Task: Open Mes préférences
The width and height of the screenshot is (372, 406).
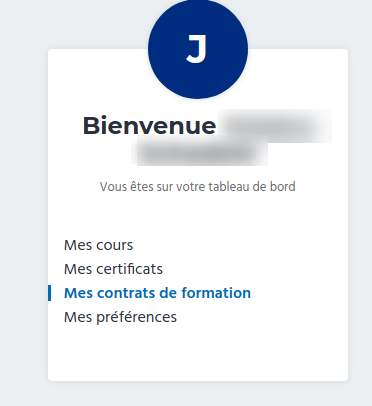Action: tap(120, 317)
